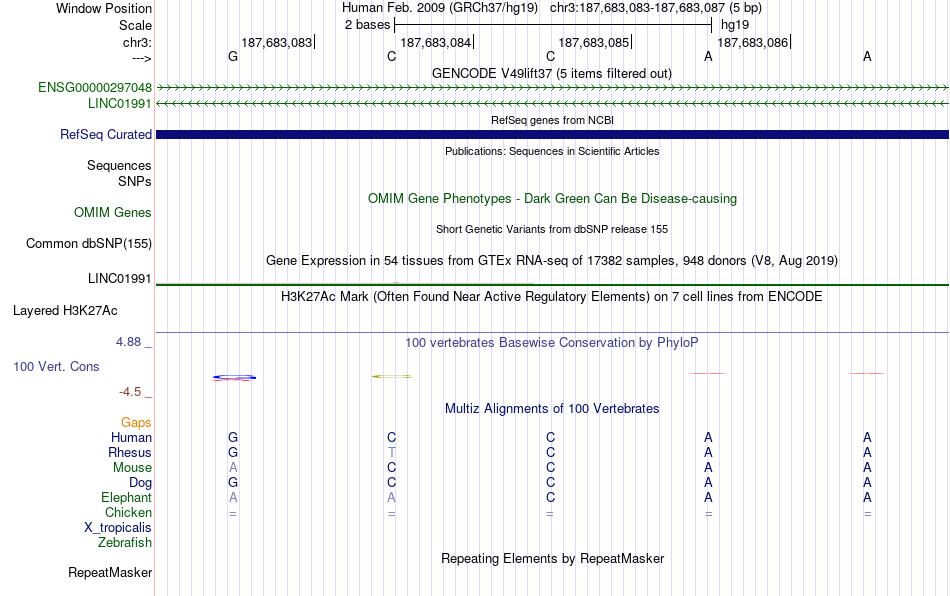Click the RepeatMasker track label
The height and width of the screenshot is (596, 950).
point(110,572)
